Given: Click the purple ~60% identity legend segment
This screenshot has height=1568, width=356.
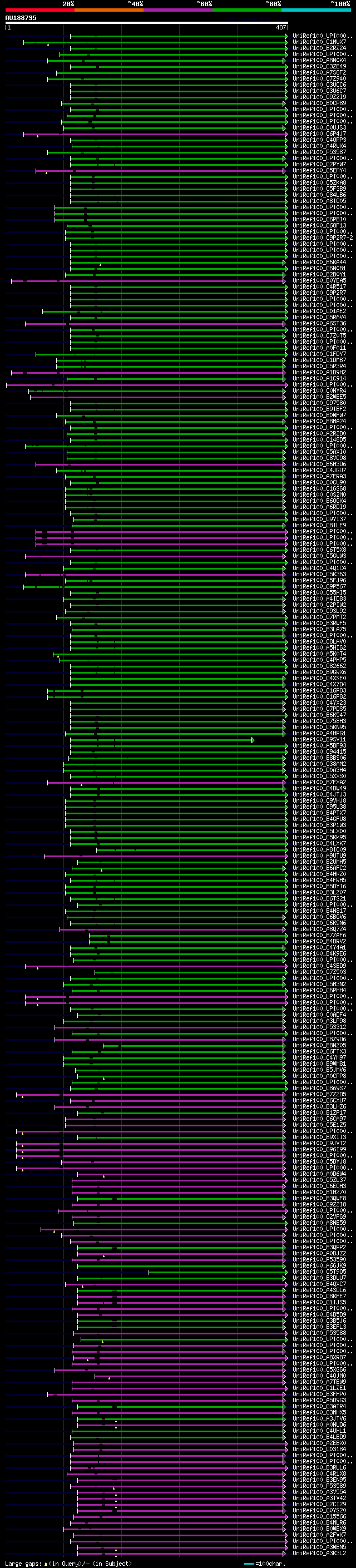Looking at the screenshot, I should coord(177,10).
